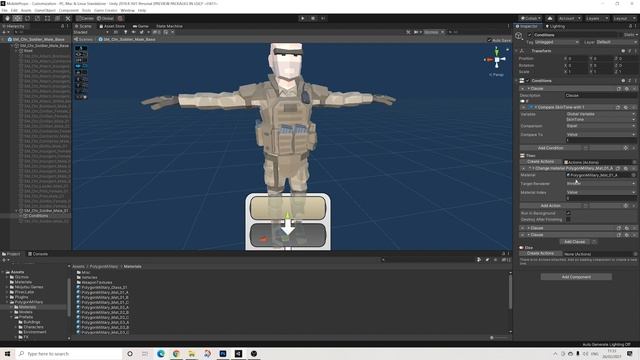640x360 pixels.
Task: Select the Materials folder in Project tree
Action: click(27, 307)
